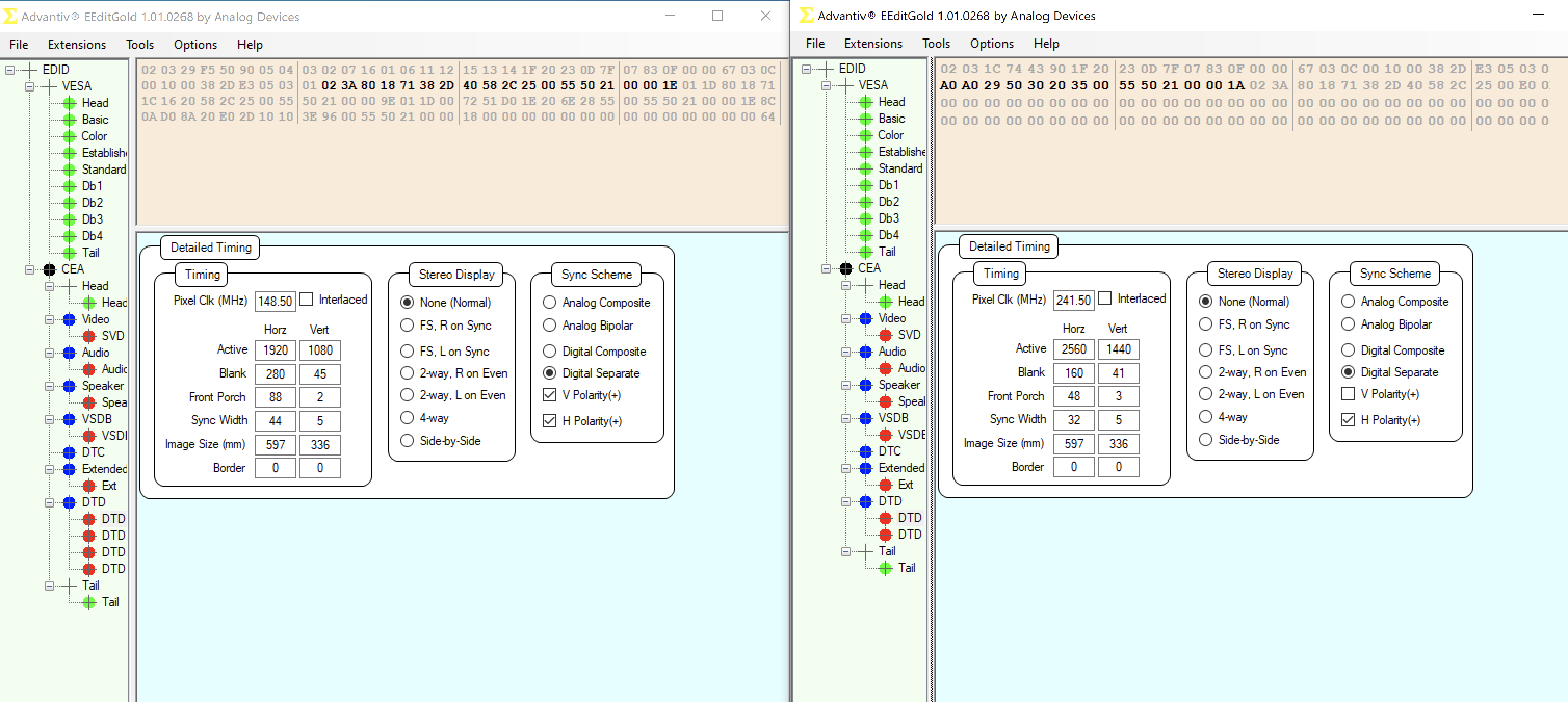Enable H Polarity(+) in right Sync Scheme

point(1349,419)
